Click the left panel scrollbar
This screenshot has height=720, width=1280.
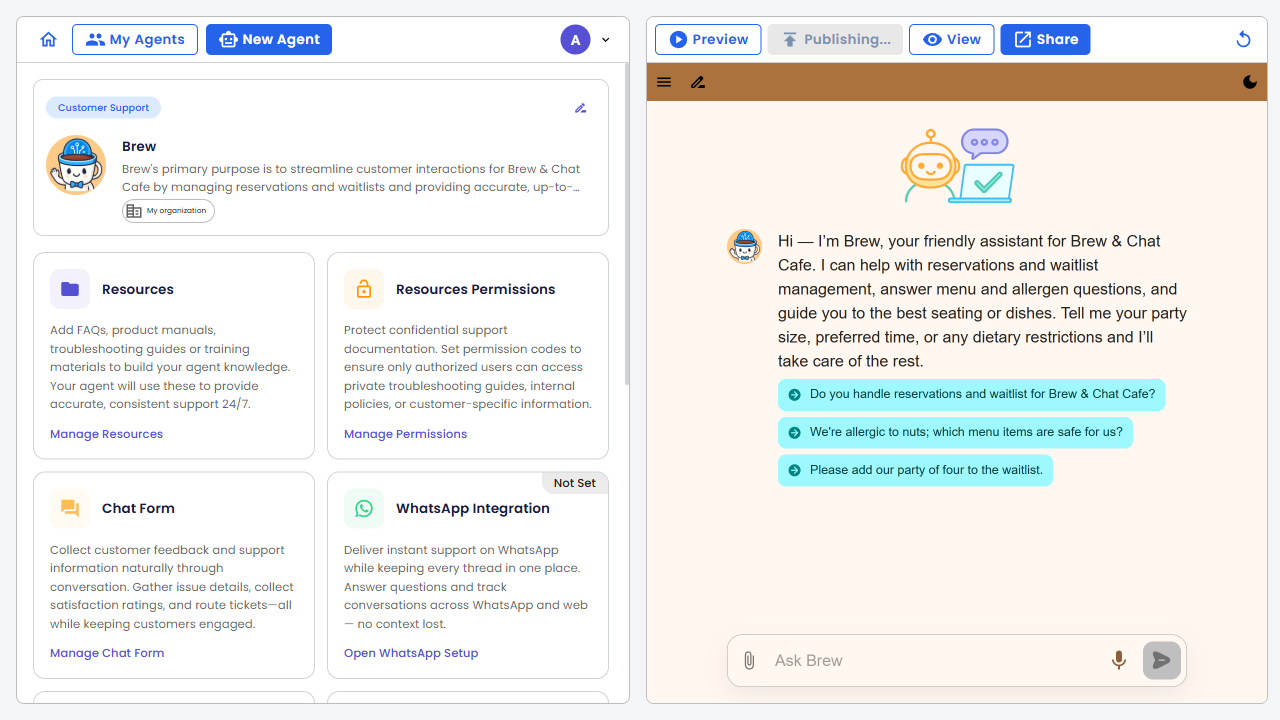[x=627, y=225]
